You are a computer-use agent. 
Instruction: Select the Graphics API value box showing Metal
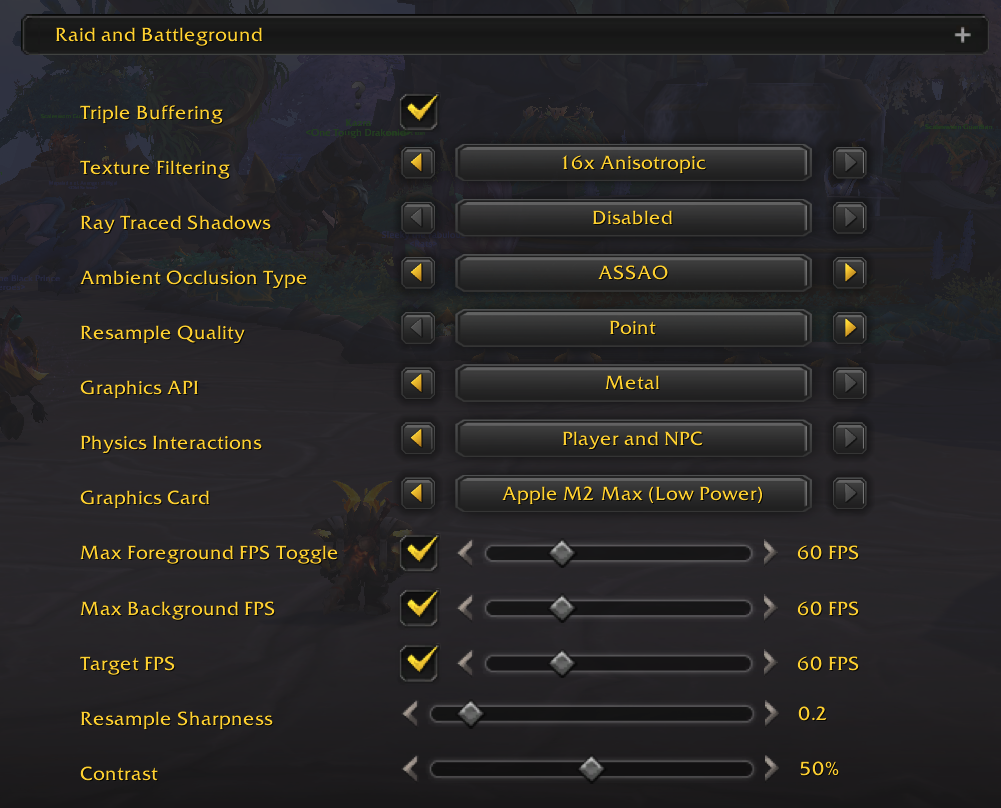[632, 383]
